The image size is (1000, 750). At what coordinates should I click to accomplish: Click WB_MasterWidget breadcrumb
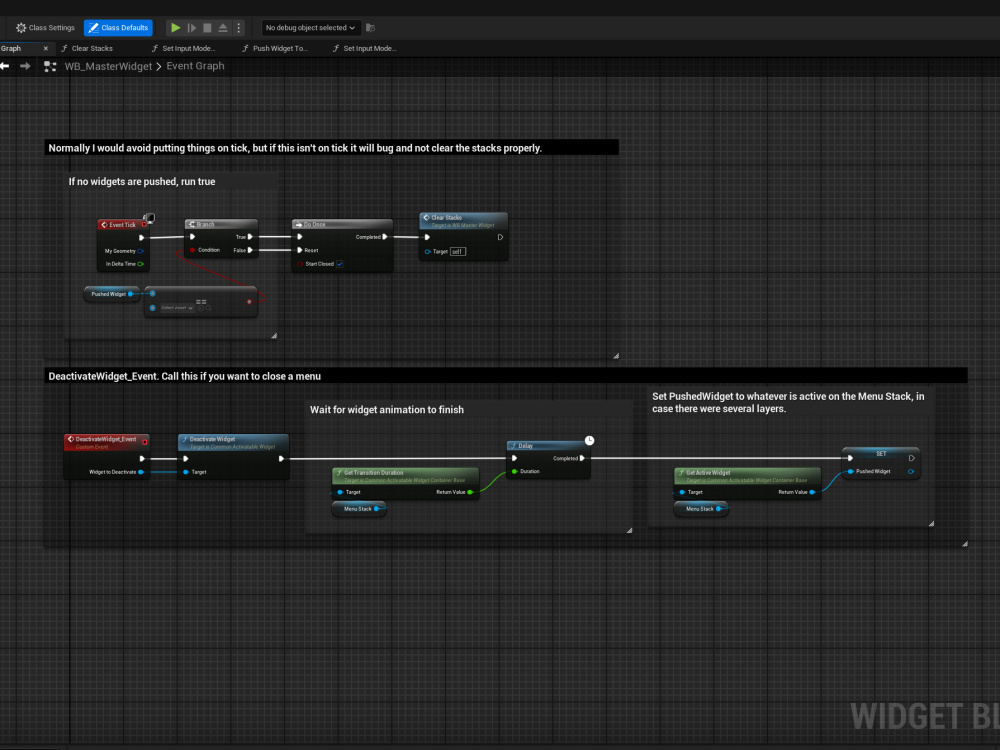point(108,66)
